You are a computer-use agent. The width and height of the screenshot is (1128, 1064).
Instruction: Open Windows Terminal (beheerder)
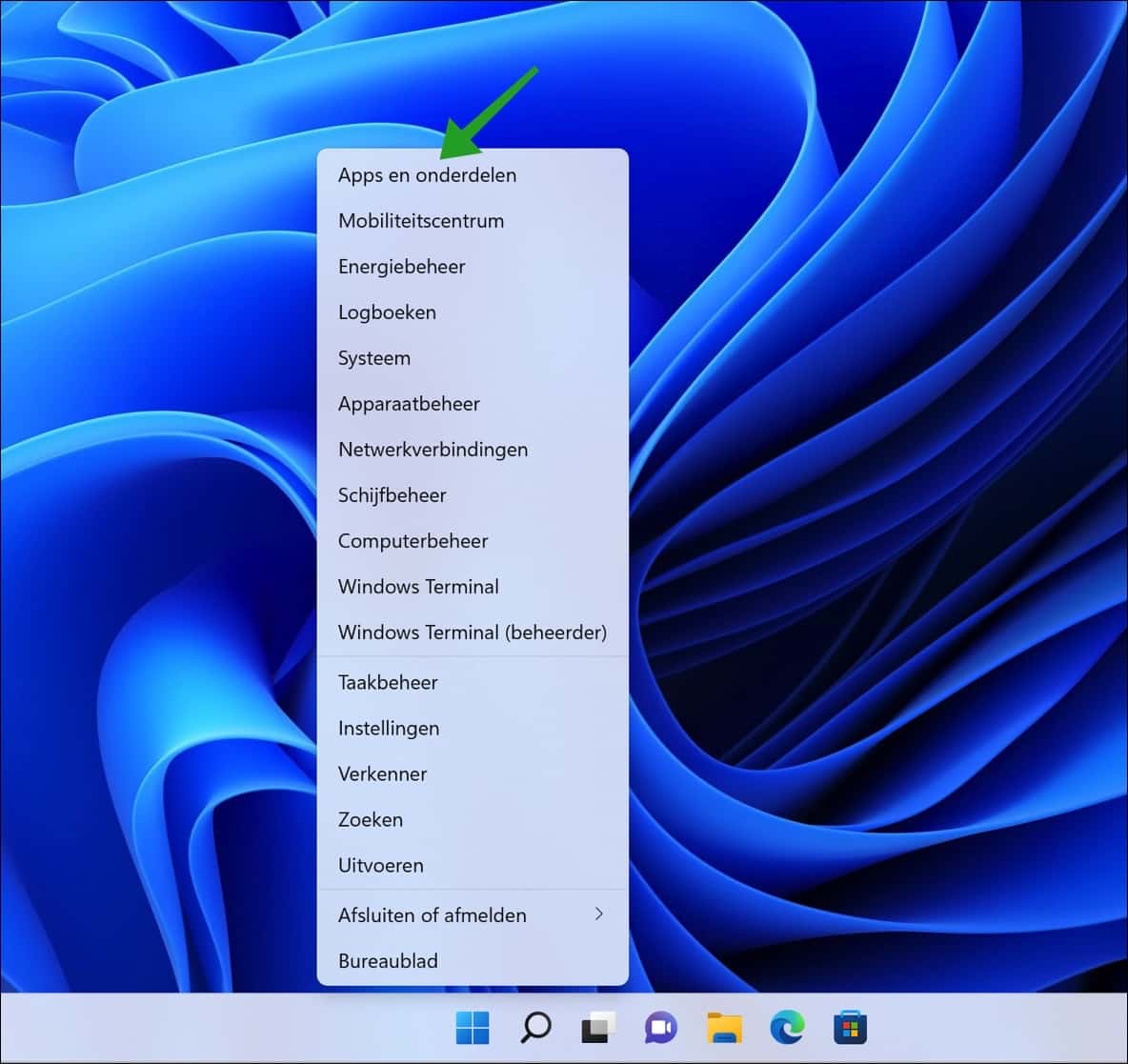tap(473, 632)
